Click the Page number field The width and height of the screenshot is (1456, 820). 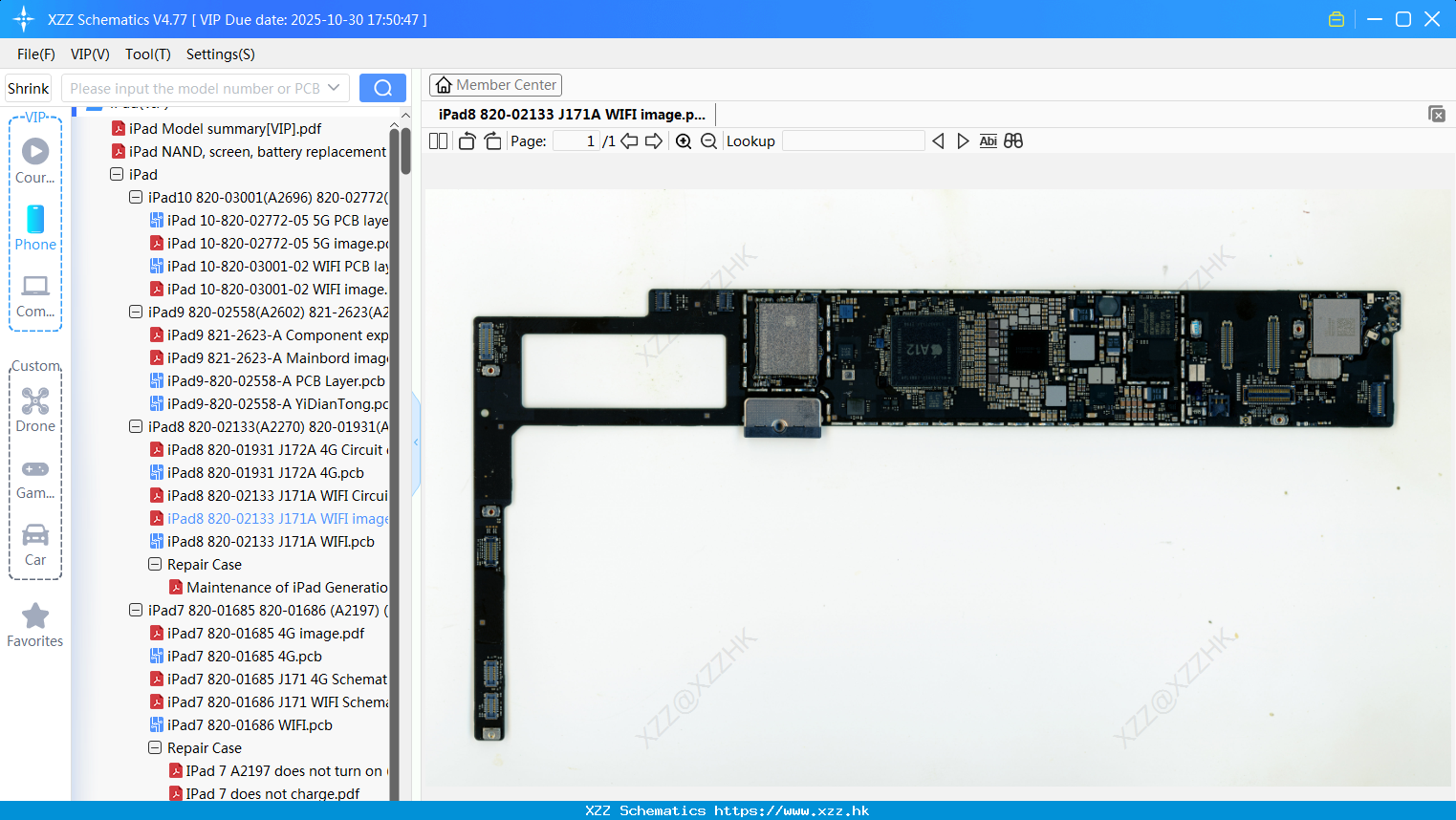pos(576,141)
